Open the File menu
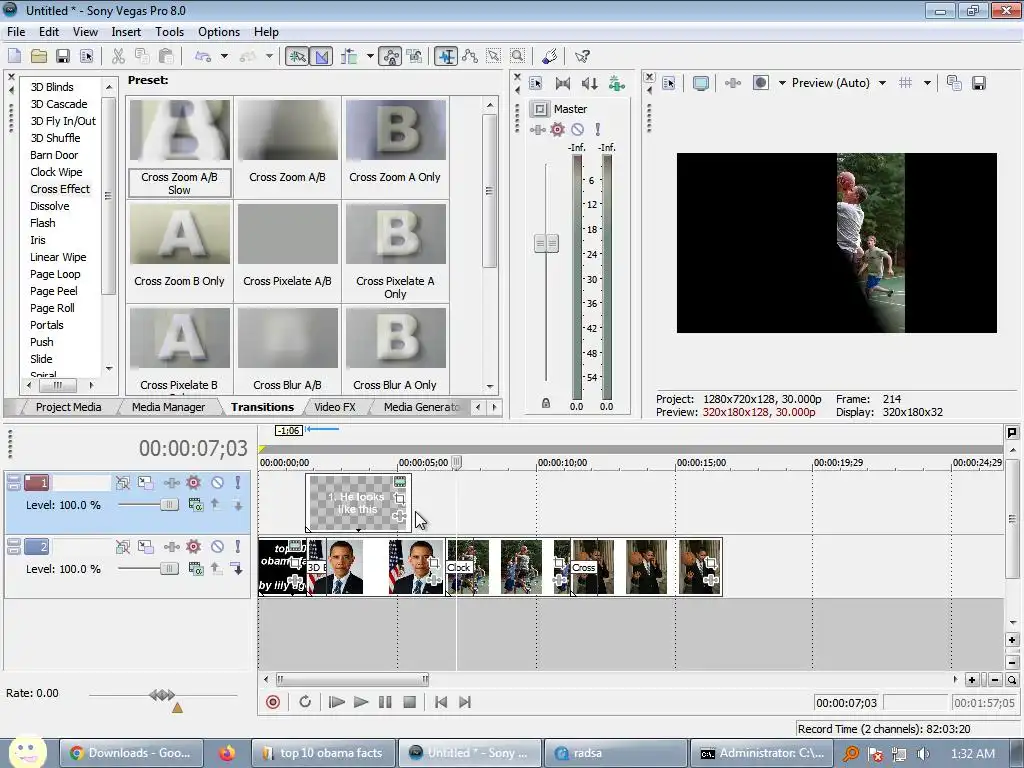The width and height of the screenshot is (1024, 768). point(16,32)
